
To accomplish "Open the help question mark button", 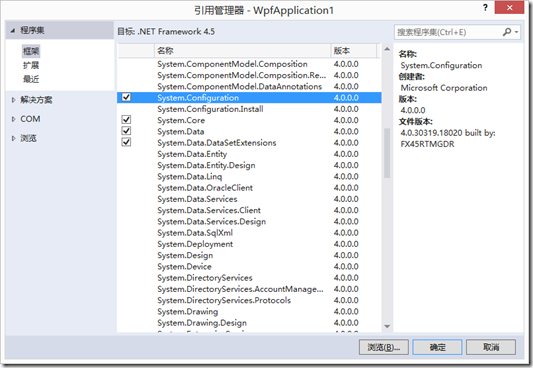I will click(x=485, y=8).
